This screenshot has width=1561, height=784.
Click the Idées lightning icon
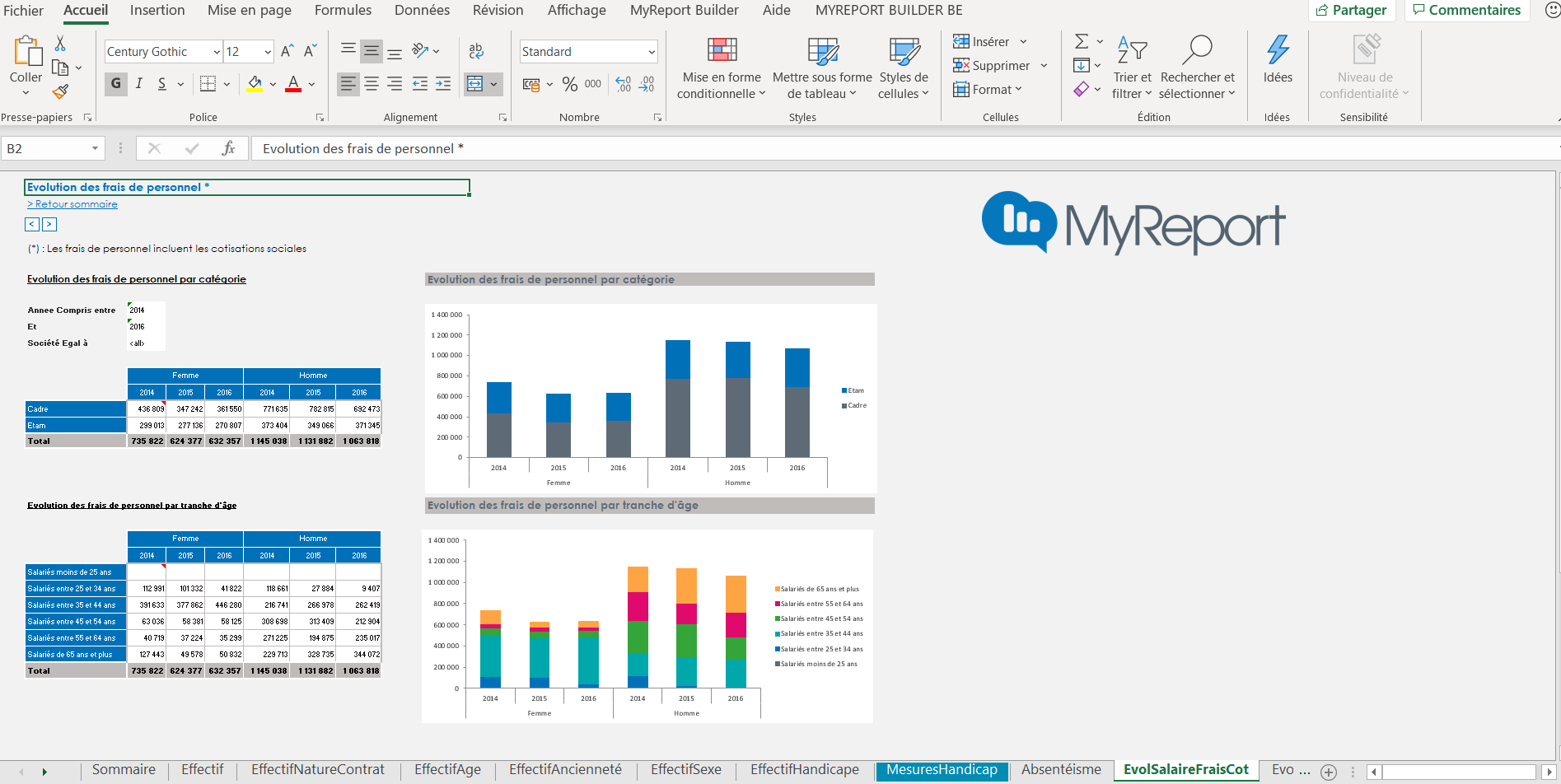pos(1278,49)
